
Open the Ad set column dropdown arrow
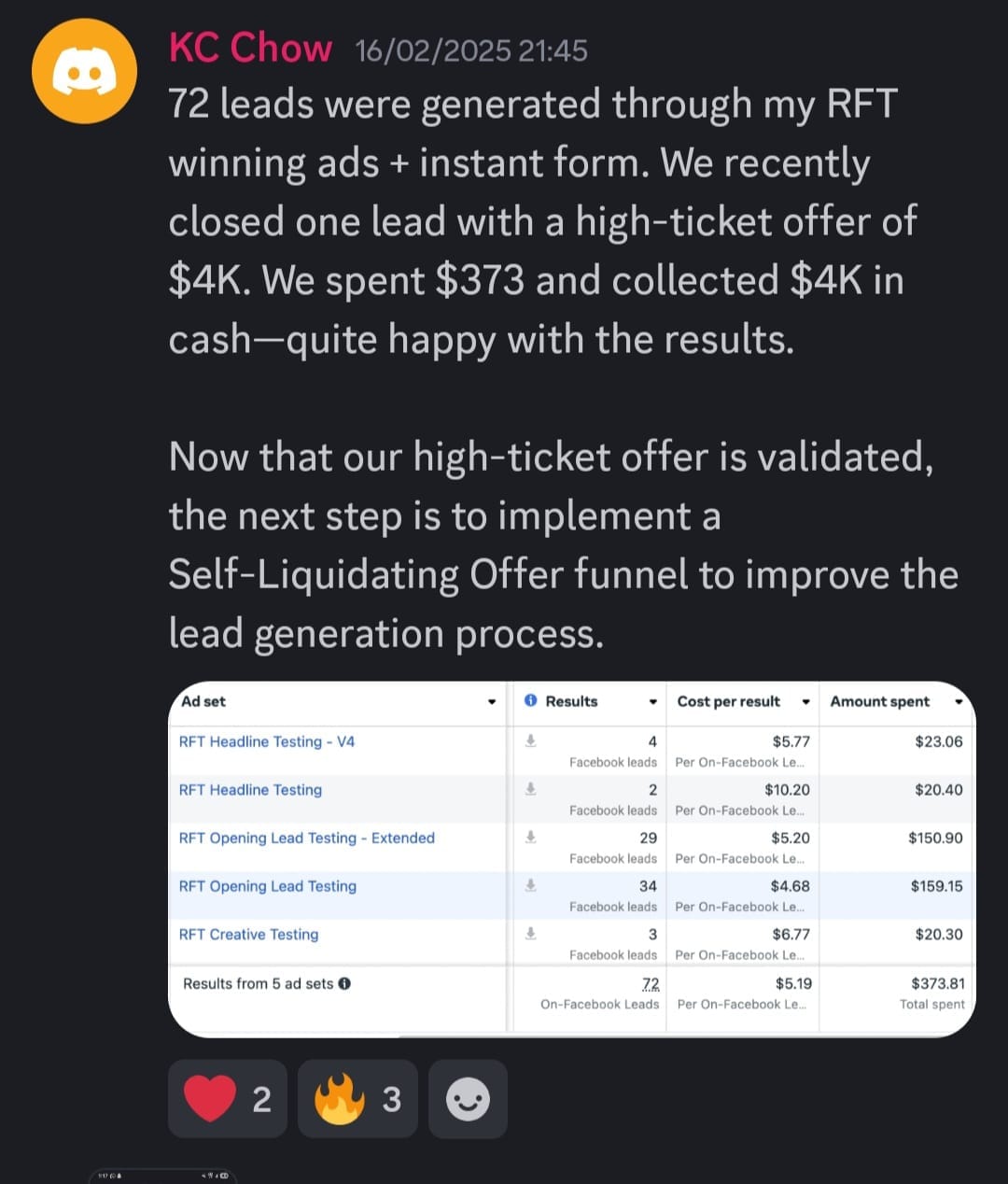[x=492, y=702]
